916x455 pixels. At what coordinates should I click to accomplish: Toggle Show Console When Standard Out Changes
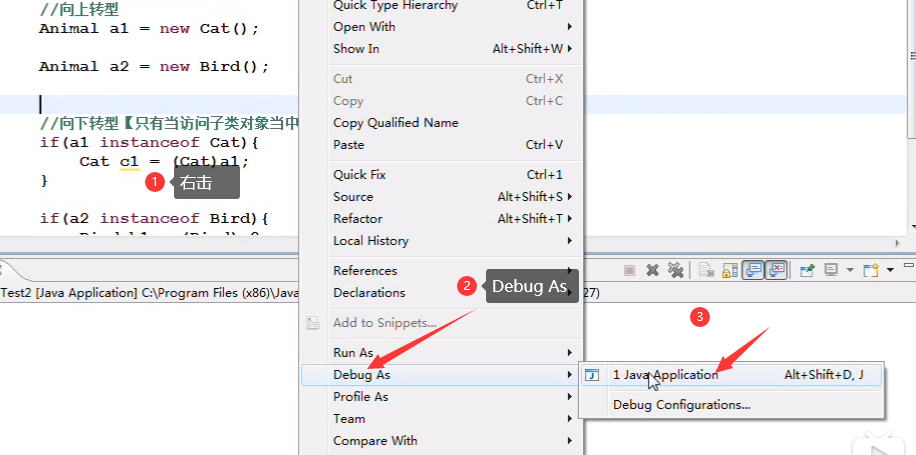tap(752, 270)
